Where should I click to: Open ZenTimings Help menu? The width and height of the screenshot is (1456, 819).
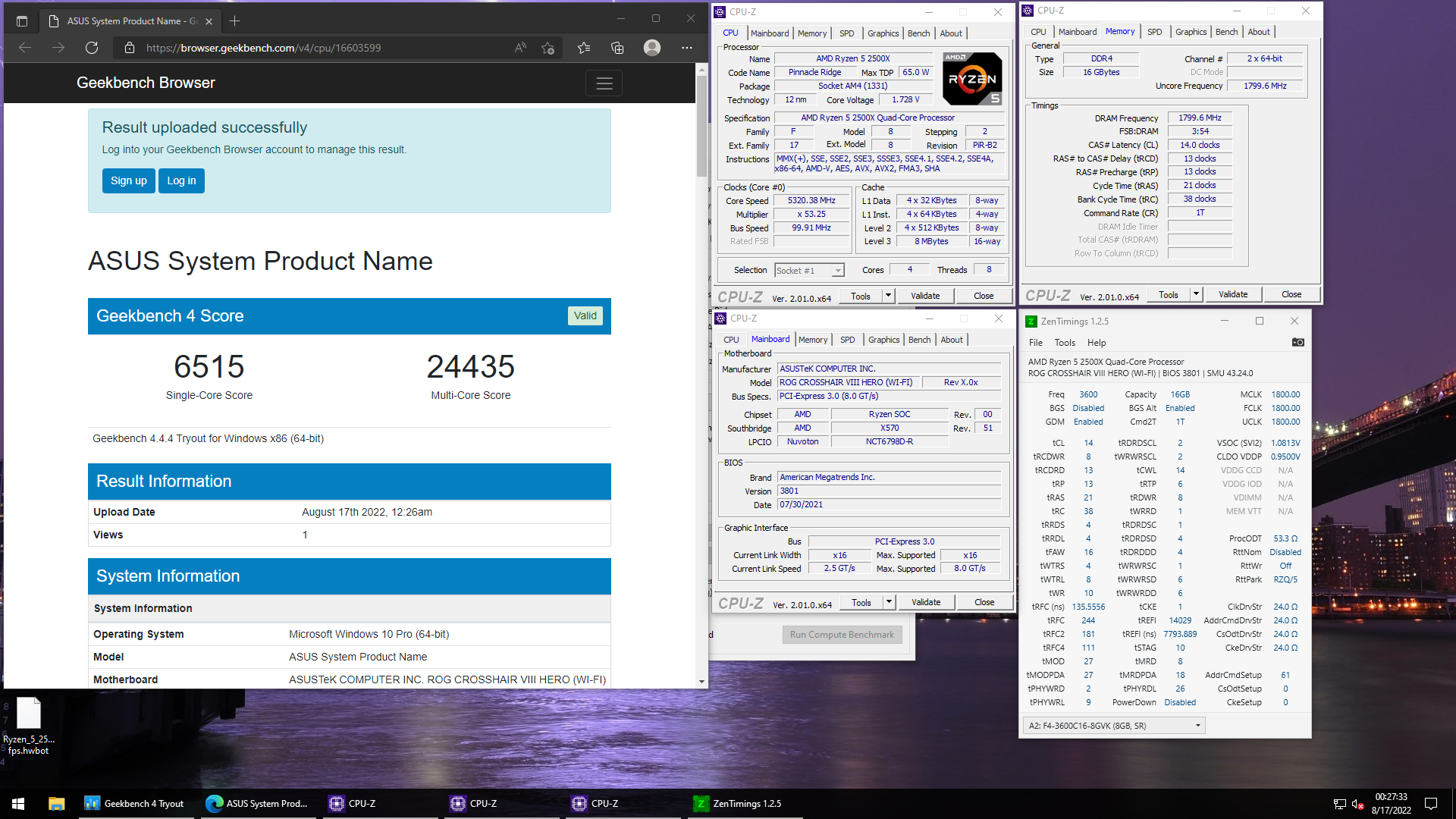point(1097,343)
